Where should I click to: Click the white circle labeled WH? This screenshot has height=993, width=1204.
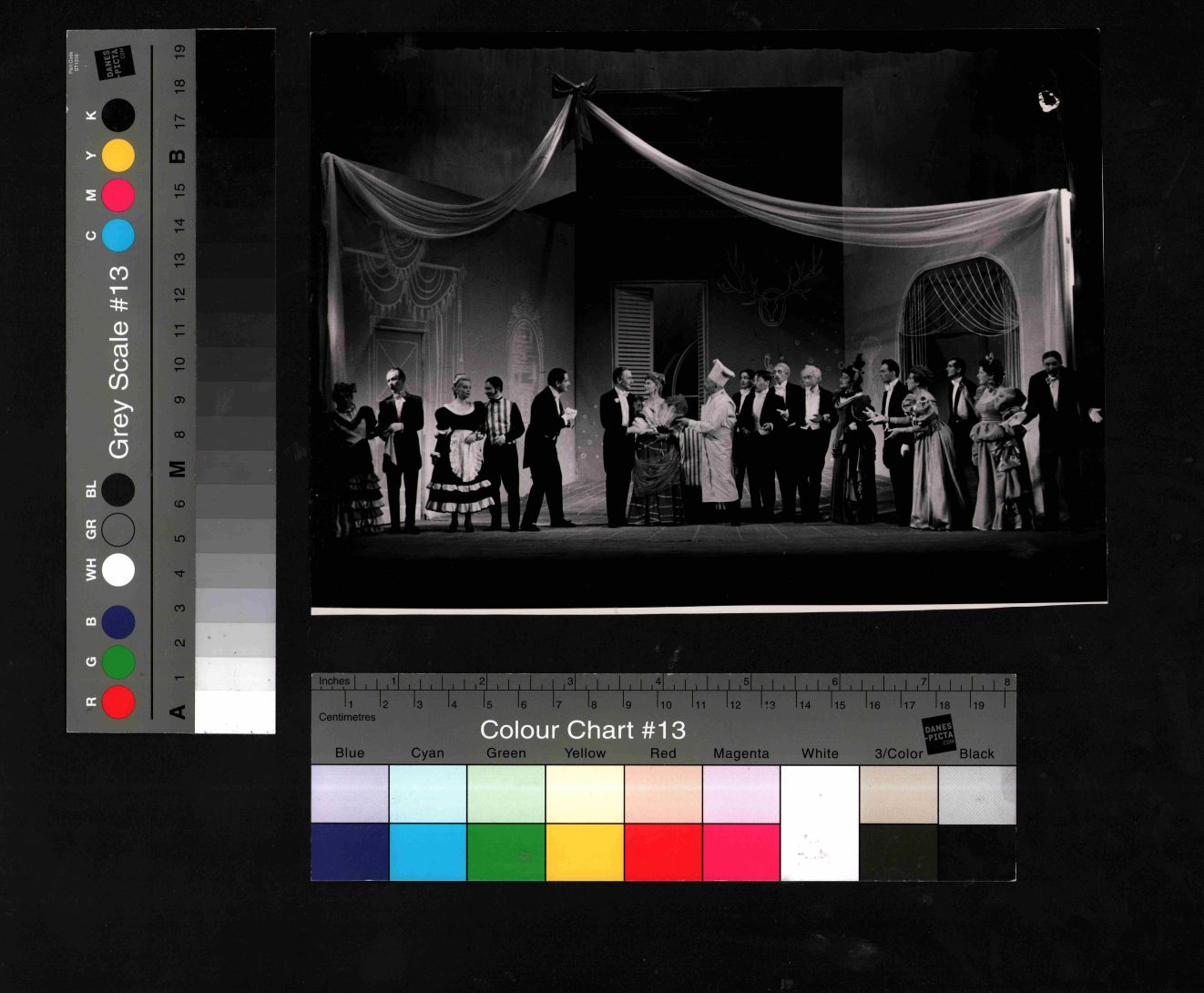click(x=118, y=570)
